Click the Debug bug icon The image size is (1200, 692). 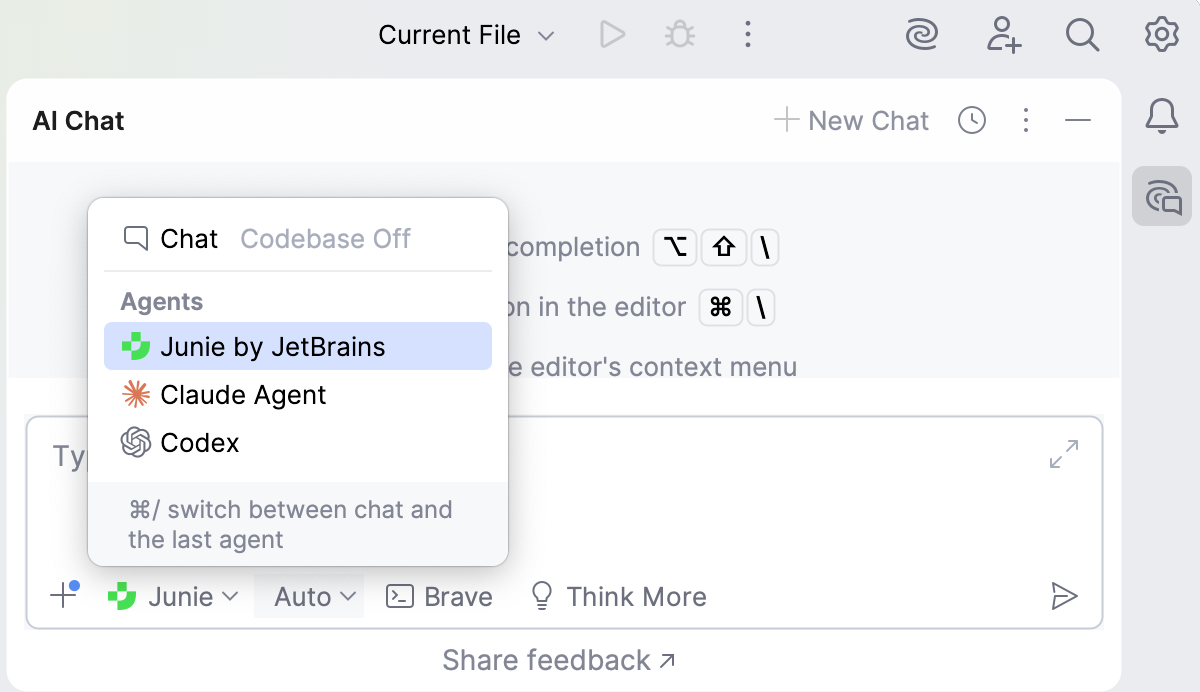tap(680, 36)
